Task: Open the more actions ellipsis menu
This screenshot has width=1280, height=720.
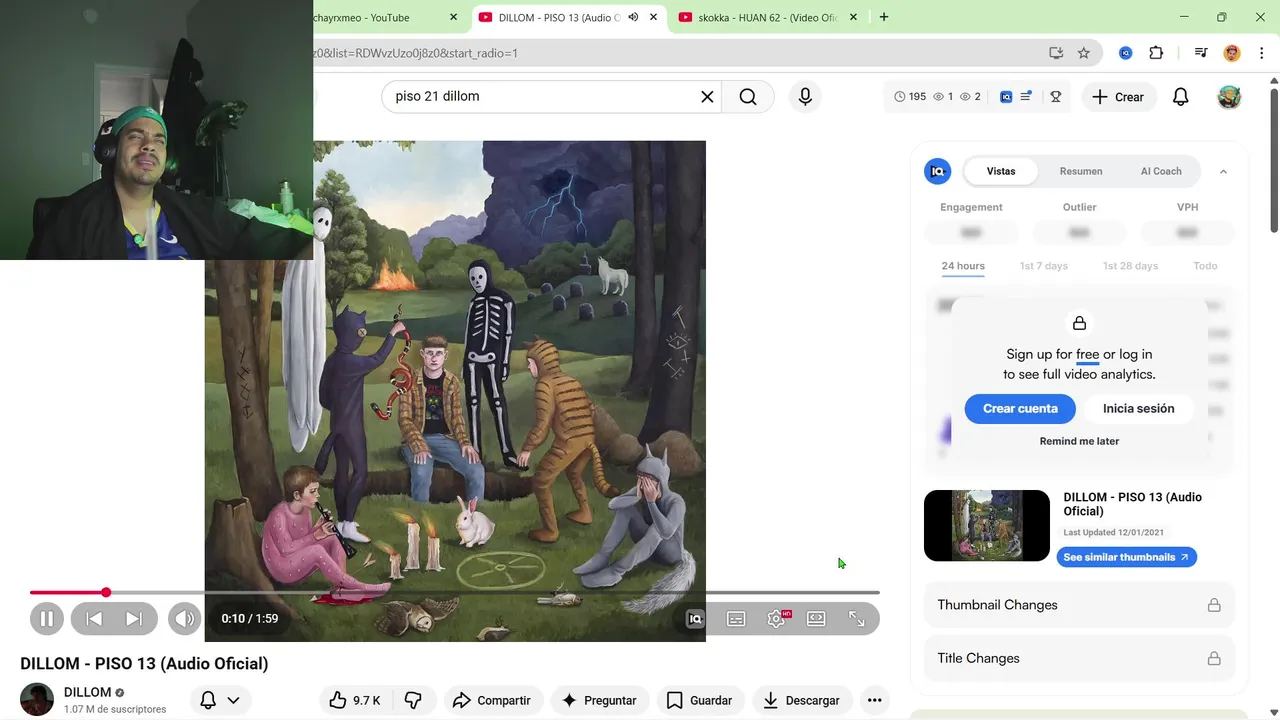Action: coord(875,700)
